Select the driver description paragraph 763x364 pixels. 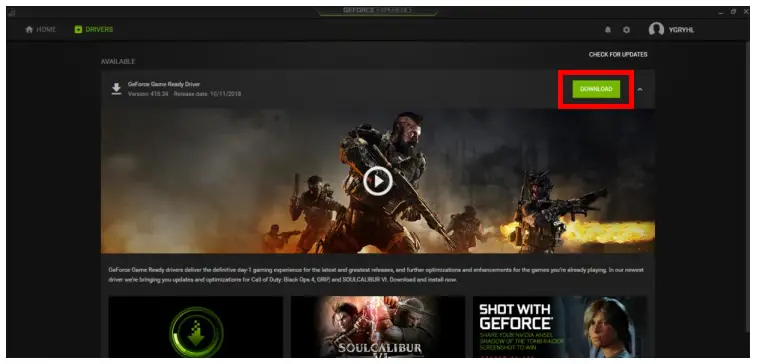(376, 274)
